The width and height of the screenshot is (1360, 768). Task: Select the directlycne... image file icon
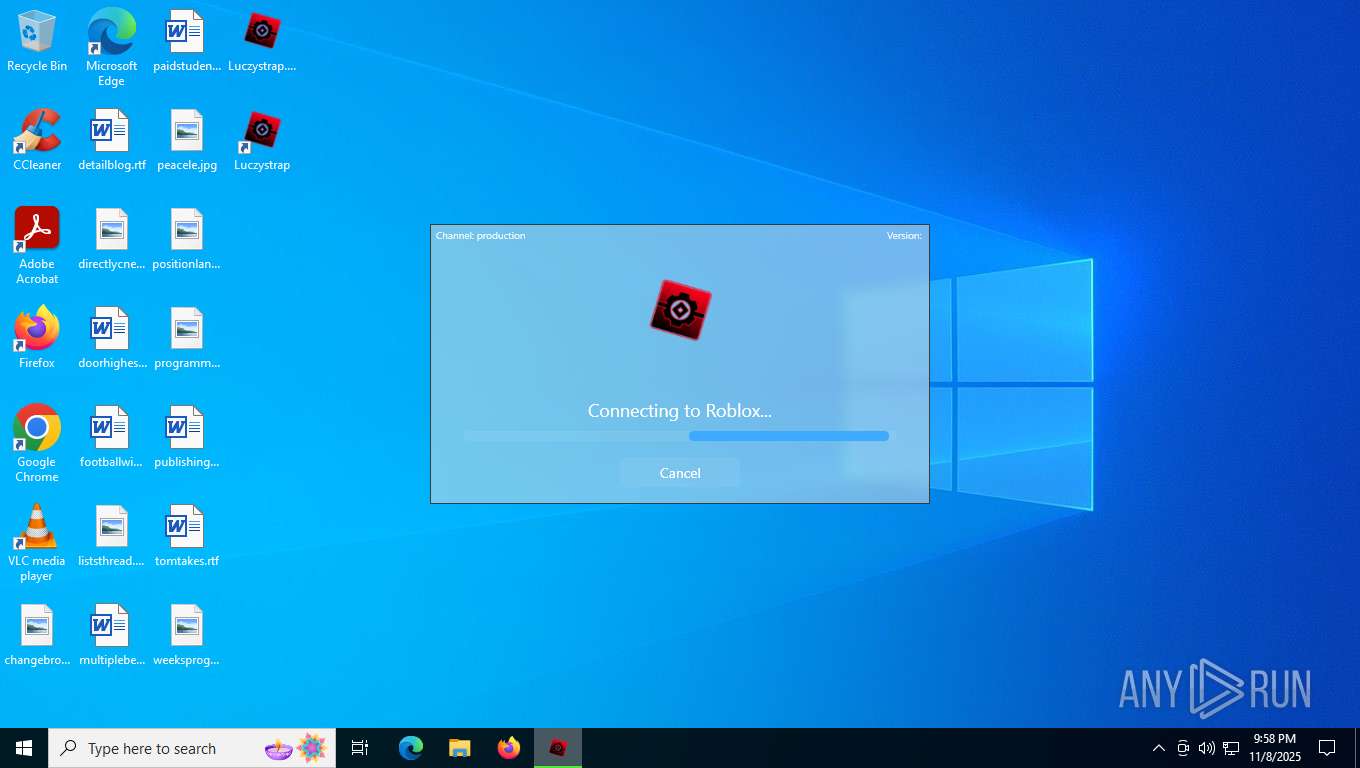[111, 239]
